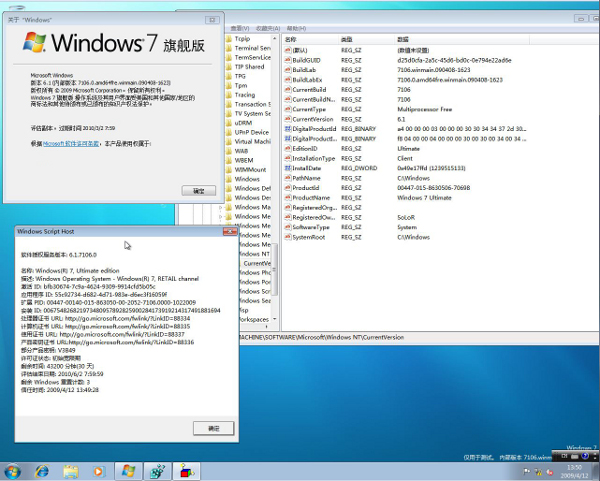
Task: Click the SystemRoot string value icon
Action: [288, 237]
